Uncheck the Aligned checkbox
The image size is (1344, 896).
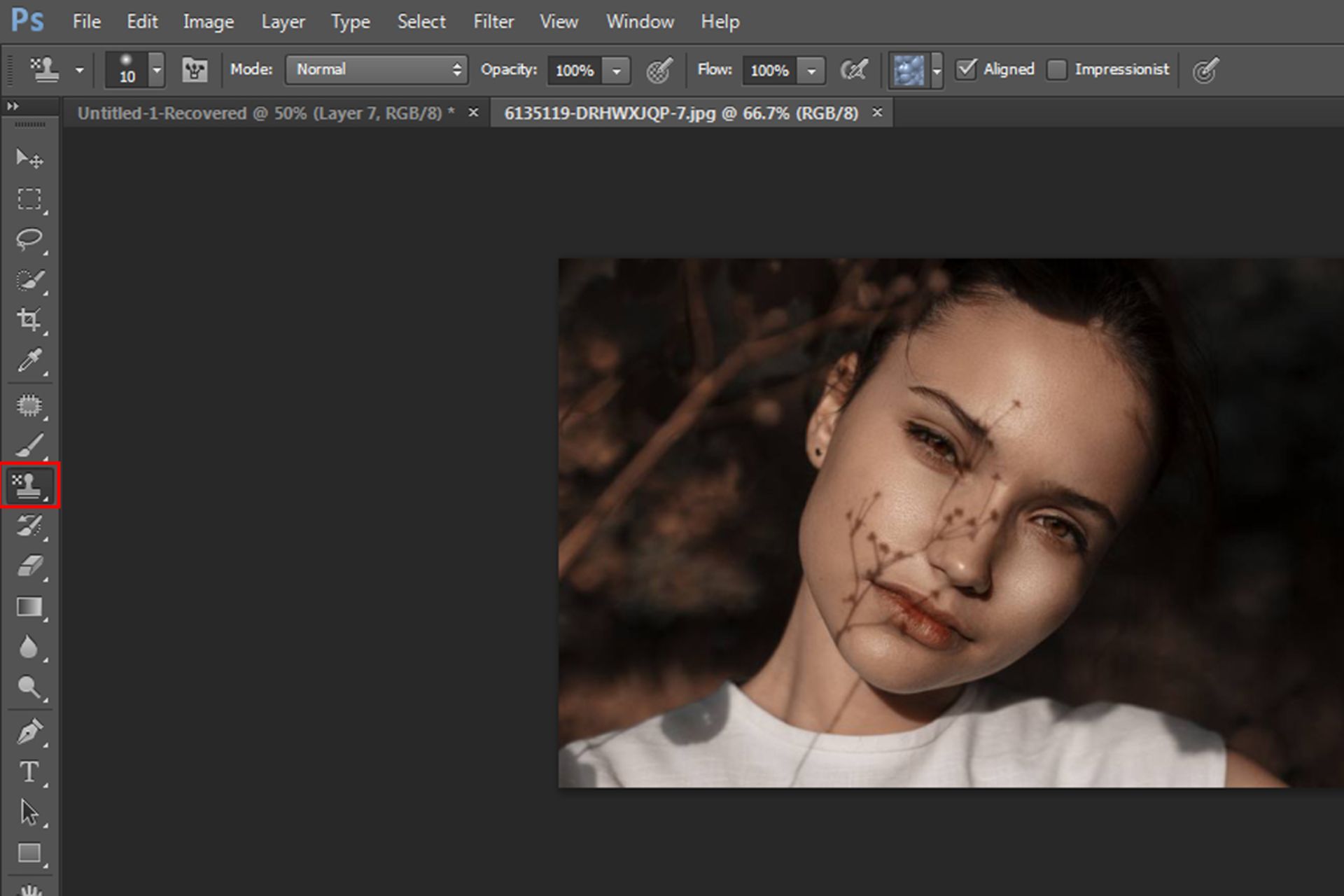click(x=966, y=69)
